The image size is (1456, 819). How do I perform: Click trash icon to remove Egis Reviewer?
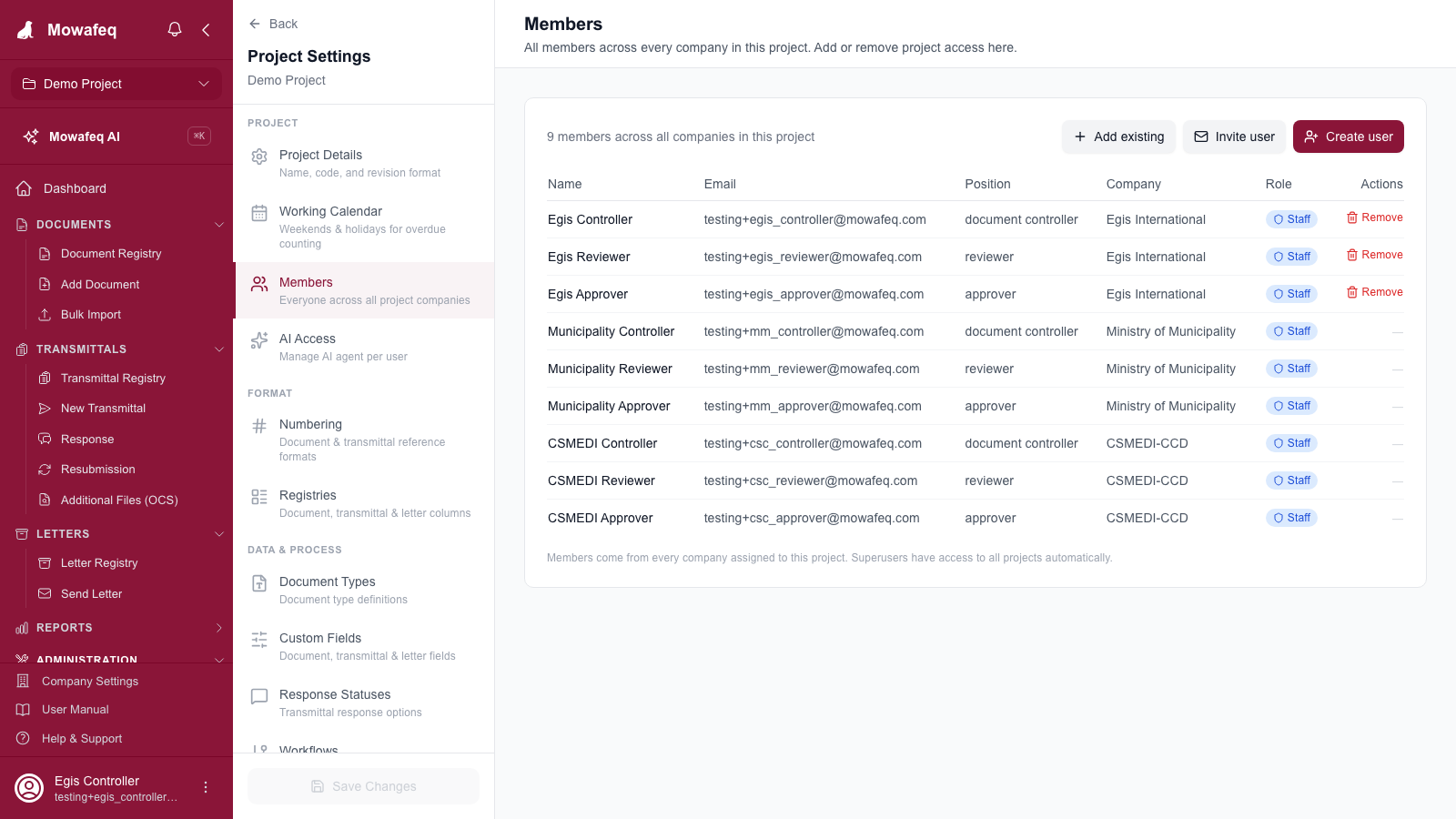pos(1352,255)
